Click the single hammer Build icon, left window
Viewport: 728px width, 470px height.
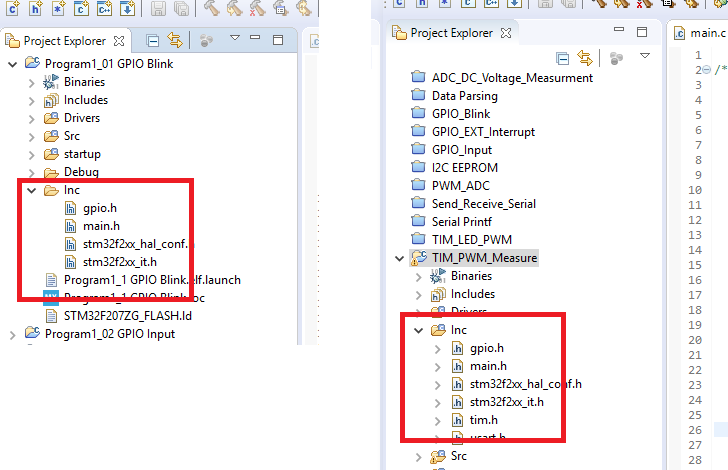click(211, 8)
